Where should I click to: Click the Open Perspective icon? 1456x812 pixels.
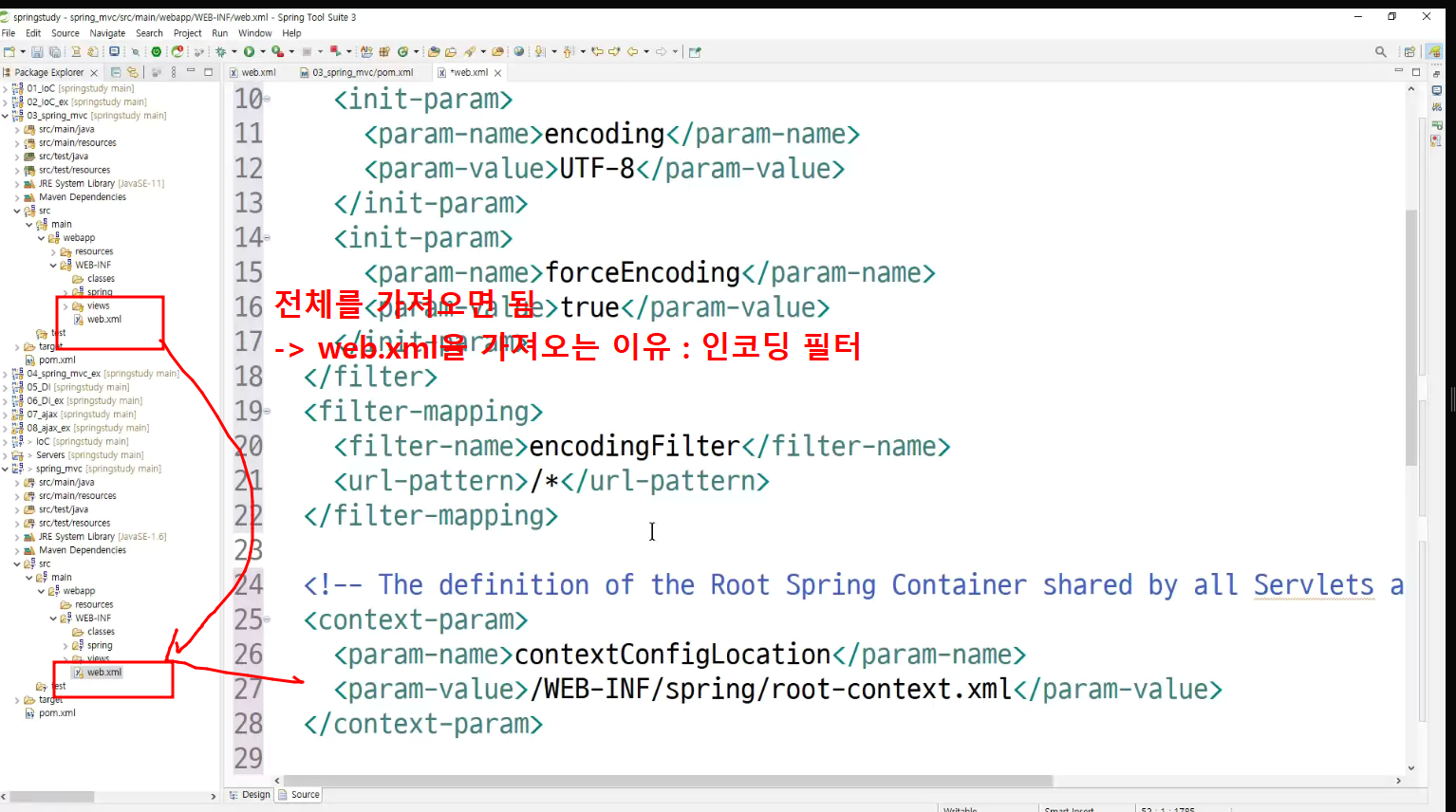coord(1409,52)
